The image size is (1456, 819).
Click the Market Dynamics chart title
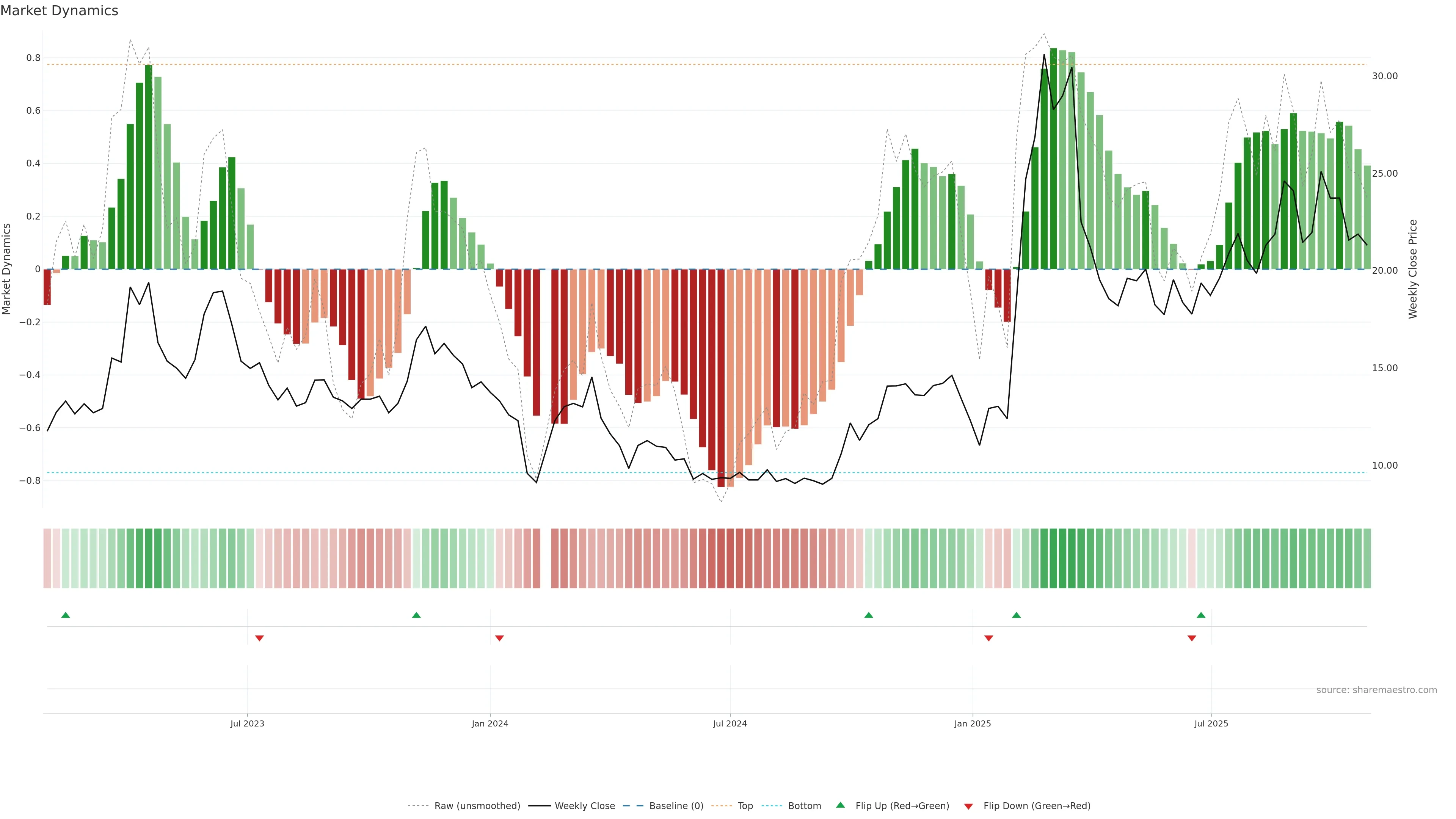[60, 11]
